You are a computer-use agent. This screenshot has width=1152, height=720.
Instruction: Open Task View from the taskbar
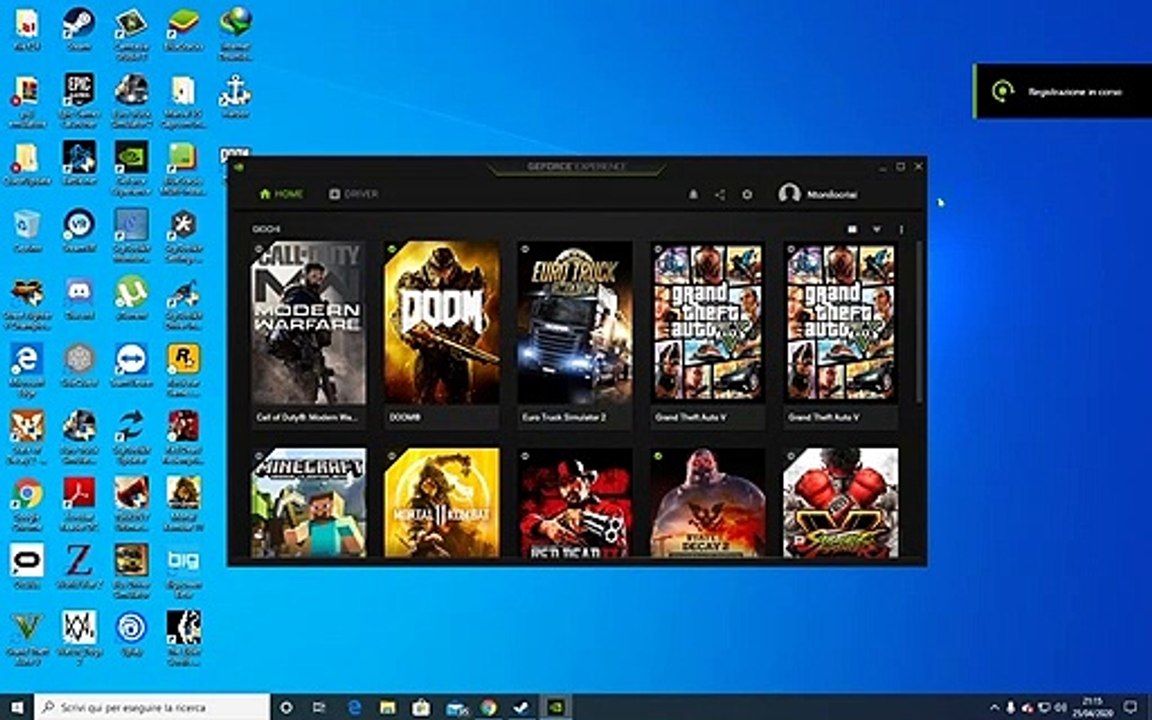320,708
